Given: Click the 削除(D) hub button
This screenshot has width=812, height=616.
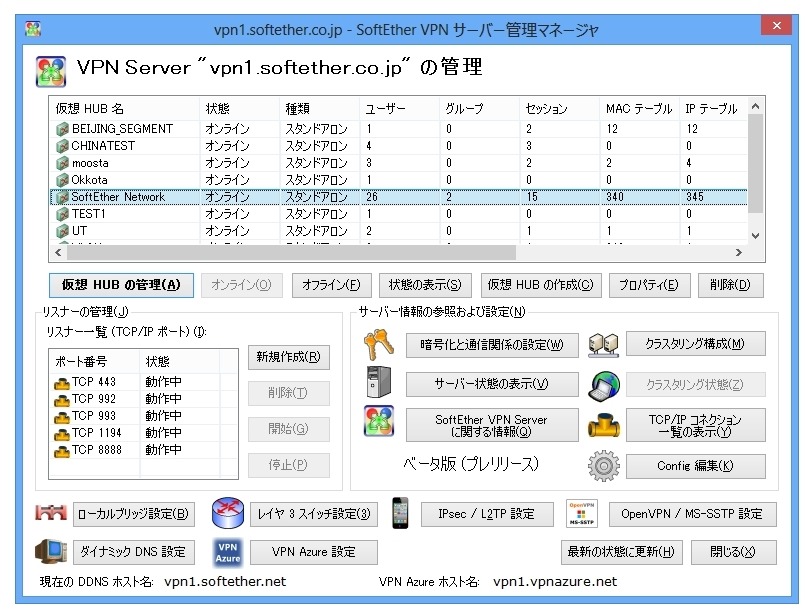Looking at the screenshot, I should pyautogui.click(x=730, y=285).
